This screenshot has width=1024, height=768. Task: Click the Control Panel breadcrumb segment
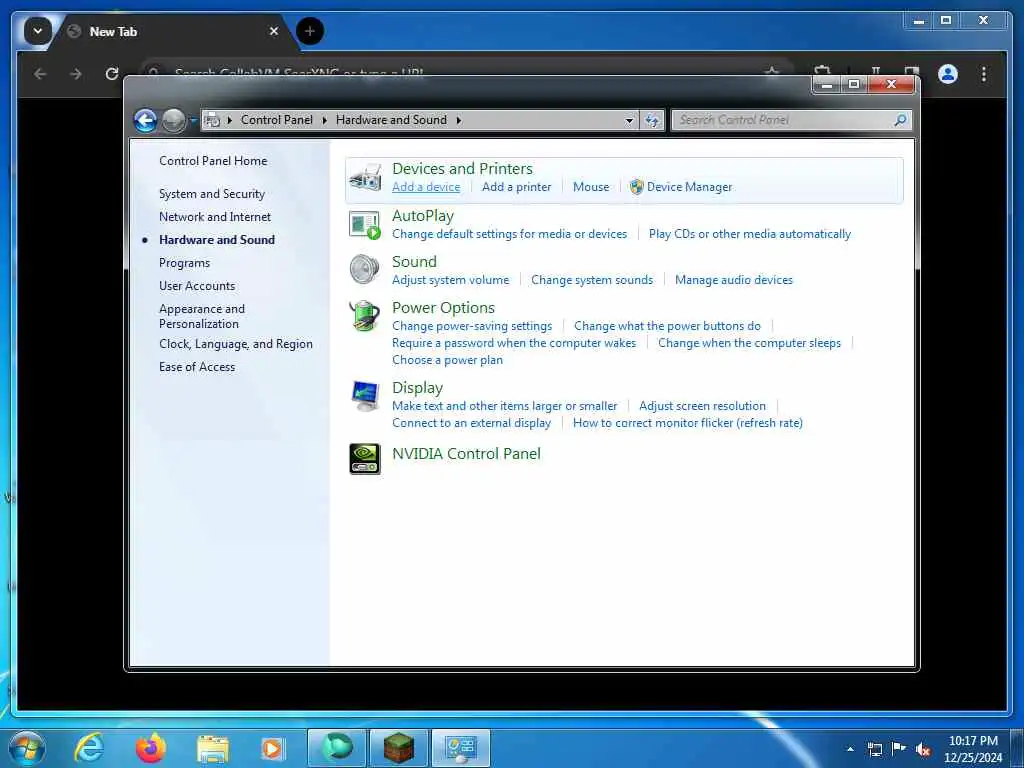pyautogui.click(x=277, y=120)
